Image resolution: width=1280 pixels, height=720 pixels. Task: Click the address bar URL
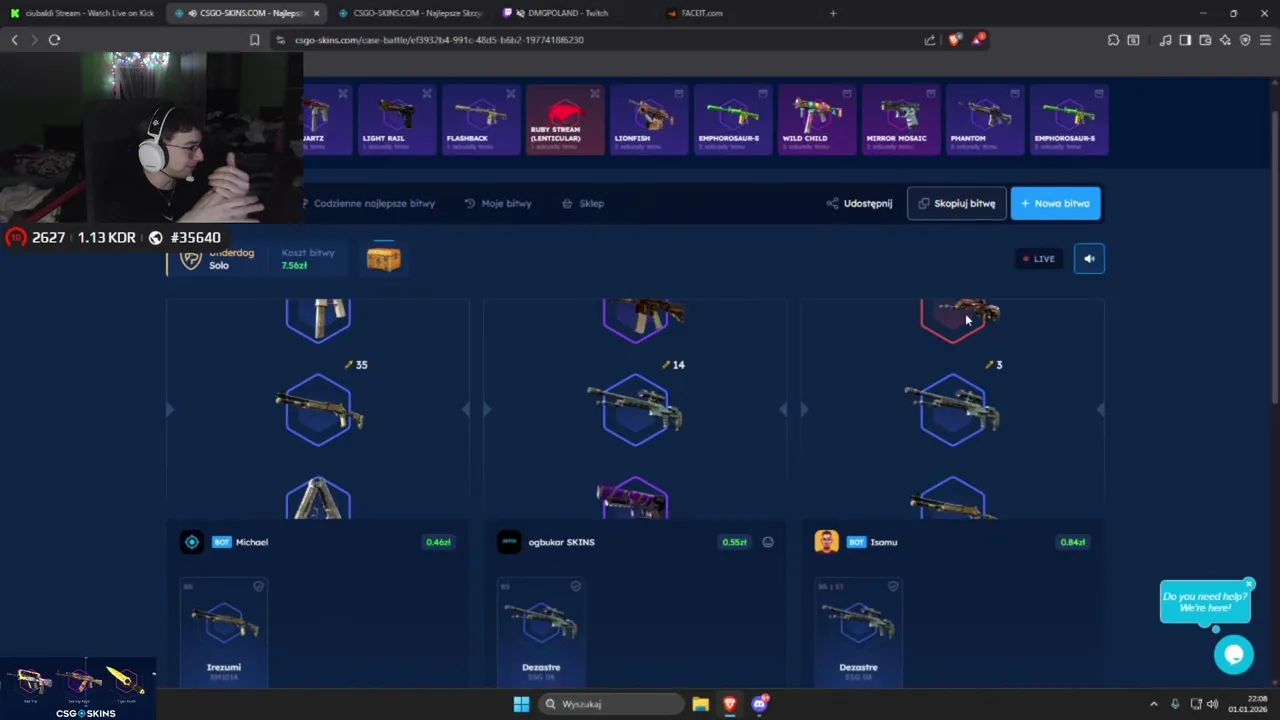coord(439,40)
